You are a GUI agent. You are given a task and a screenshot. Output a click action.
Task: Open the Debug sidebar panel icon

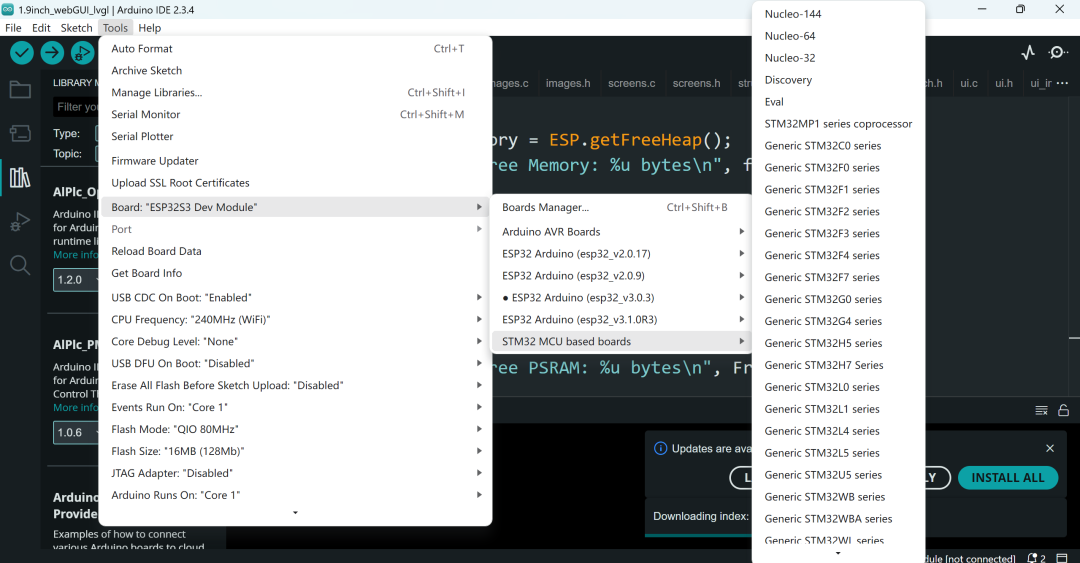pos(20,221)
